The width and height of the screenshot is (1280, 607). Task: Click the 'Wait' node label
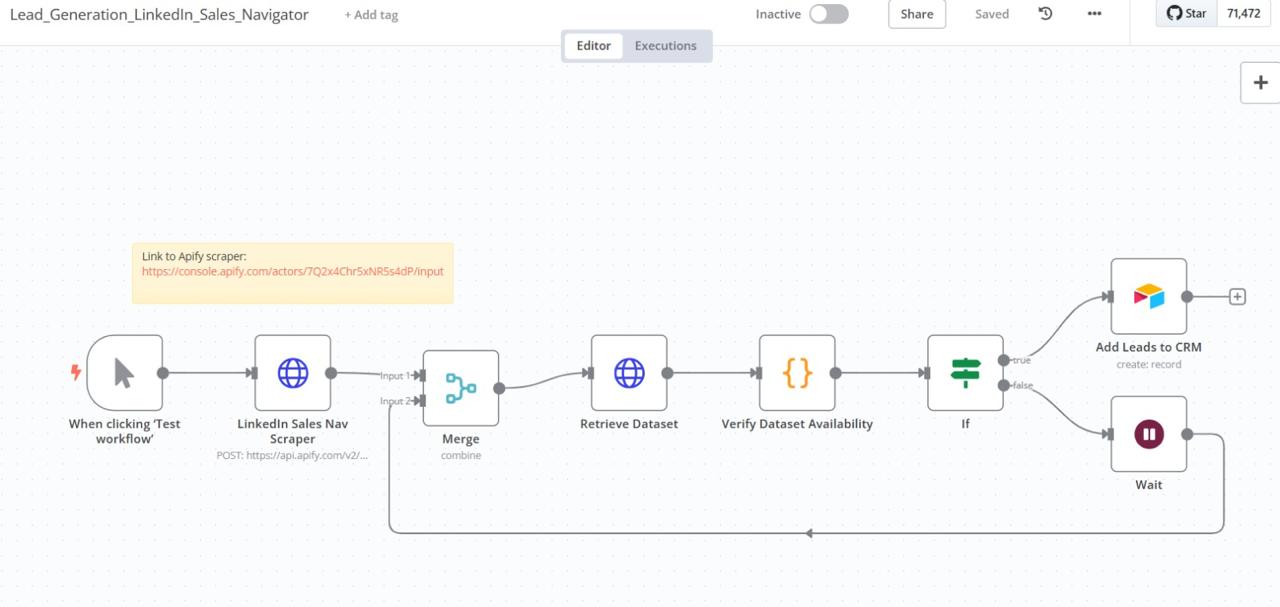point(1149,485)
